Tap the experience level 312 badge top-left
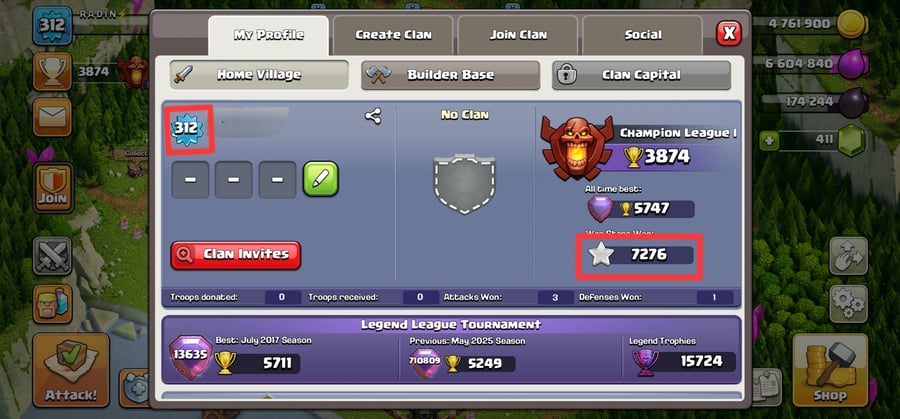900x419 pixels. click(x=52, y=26)
